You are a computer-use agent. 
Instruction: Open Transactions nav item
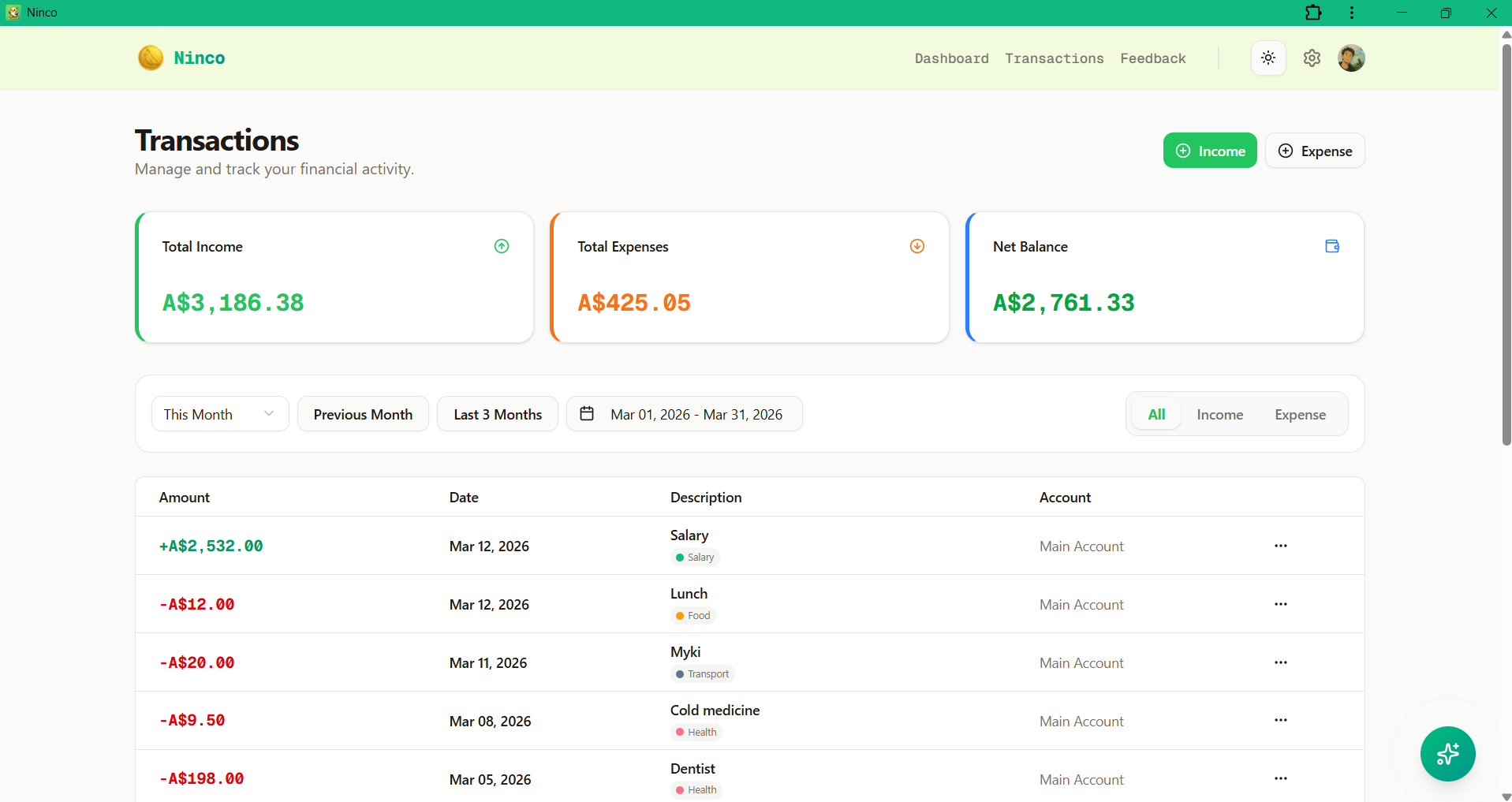coord(1054,58)
